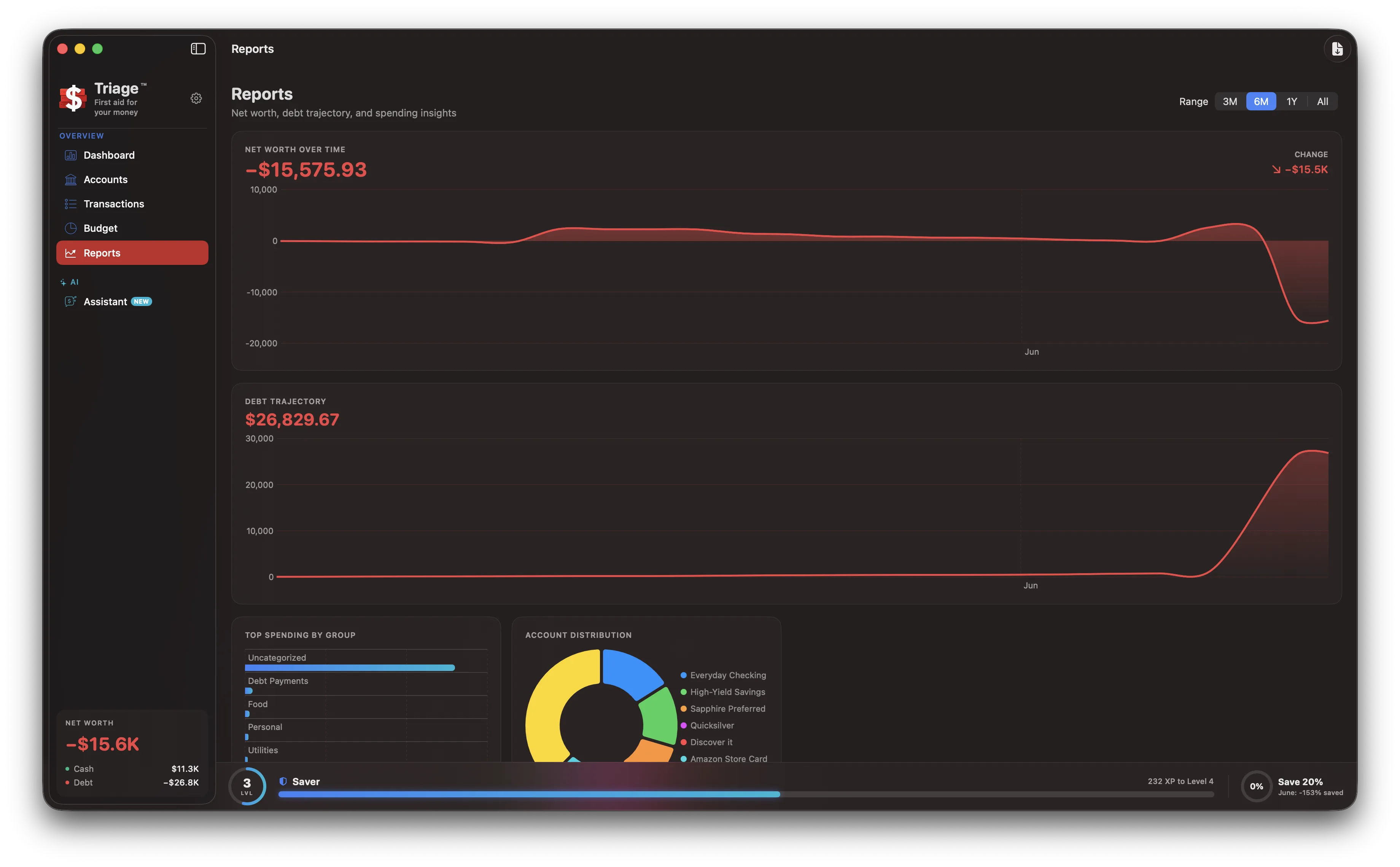Click the Reports trend line icon

click(x=70, y=253)
